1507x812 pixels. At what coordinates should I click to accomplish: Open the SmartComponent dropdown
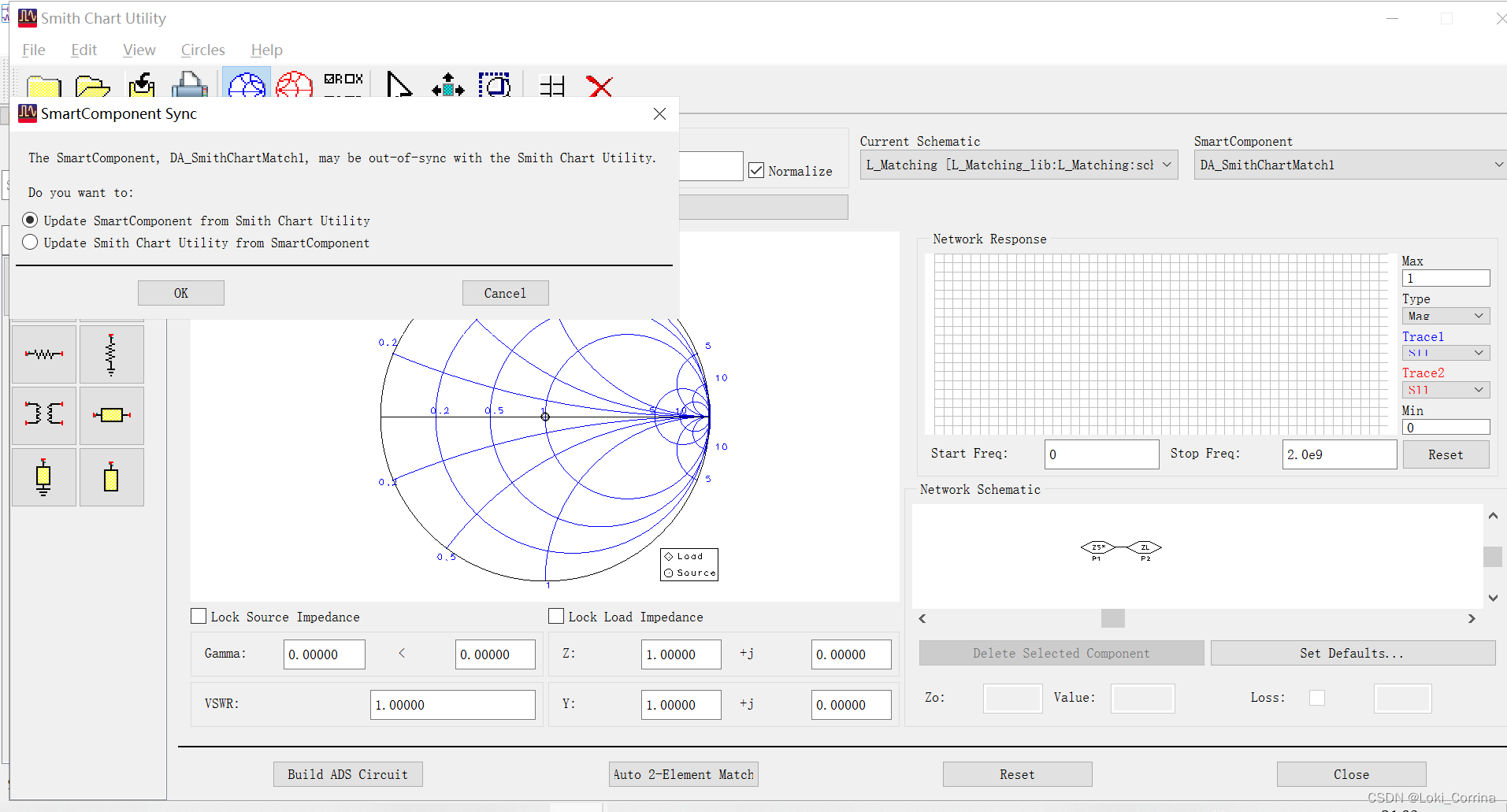click(x=1350, y=165)
